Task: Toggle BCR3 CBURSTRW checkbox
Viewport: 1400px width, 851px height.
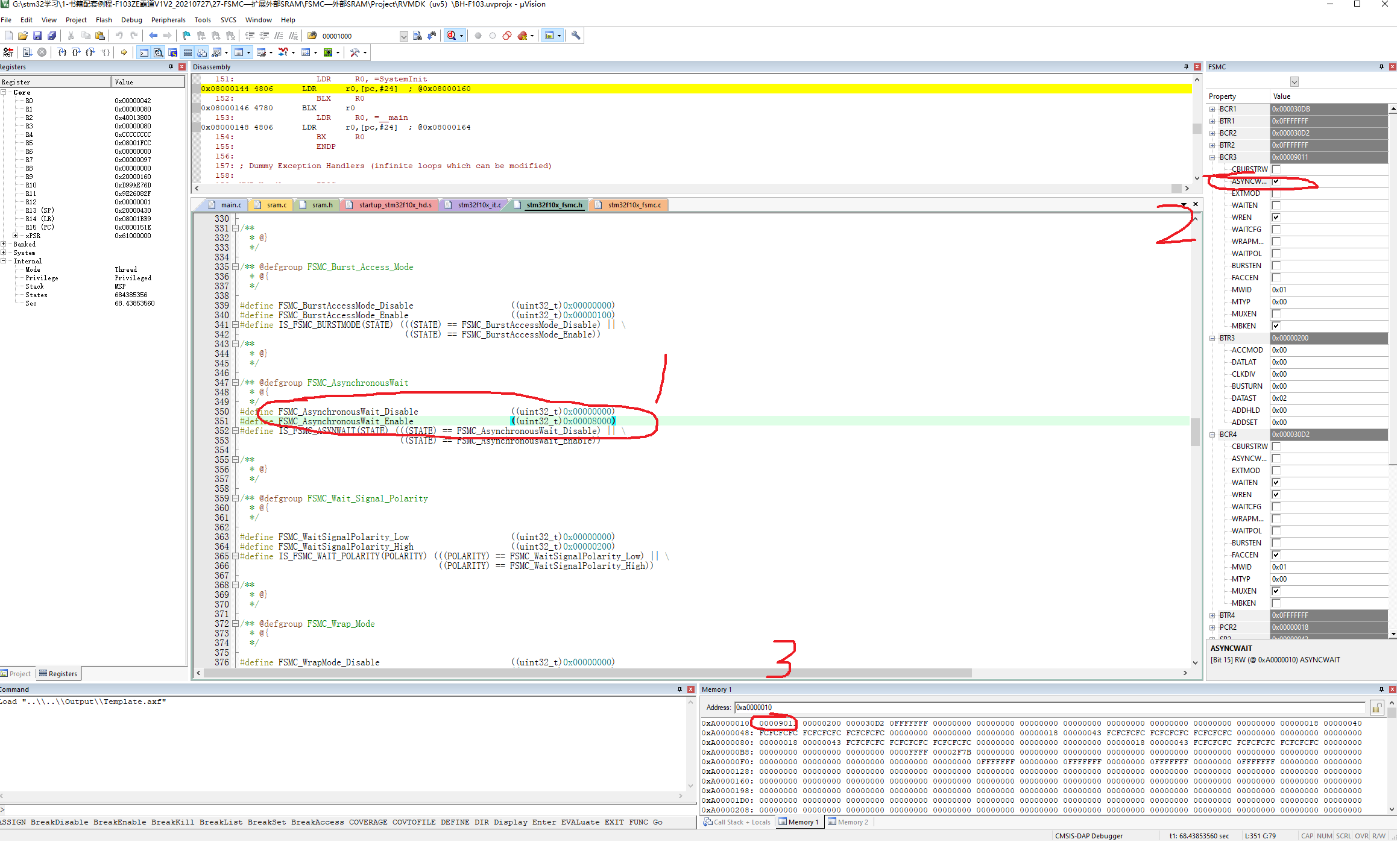Action: point(1276,169)
